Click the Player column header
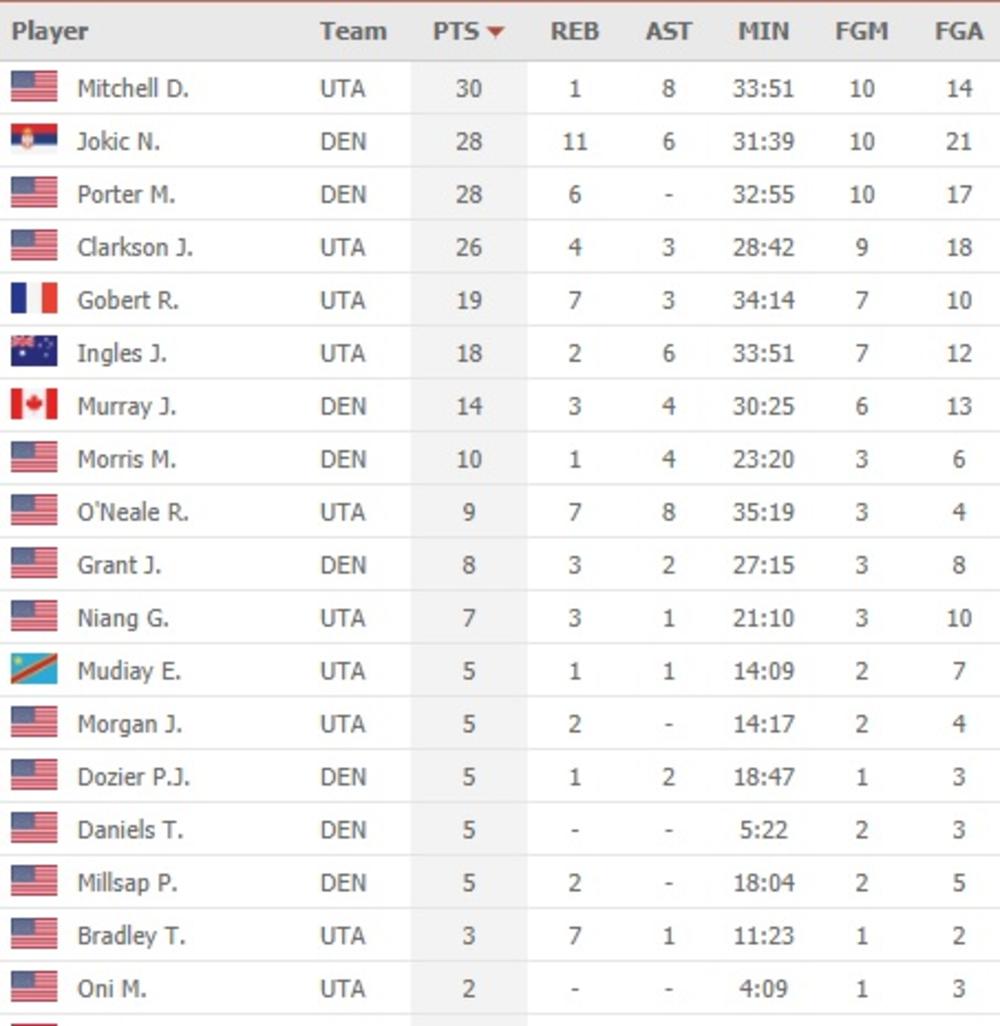The height and width of the screenshot is (1026, 1000). point(50,31)
